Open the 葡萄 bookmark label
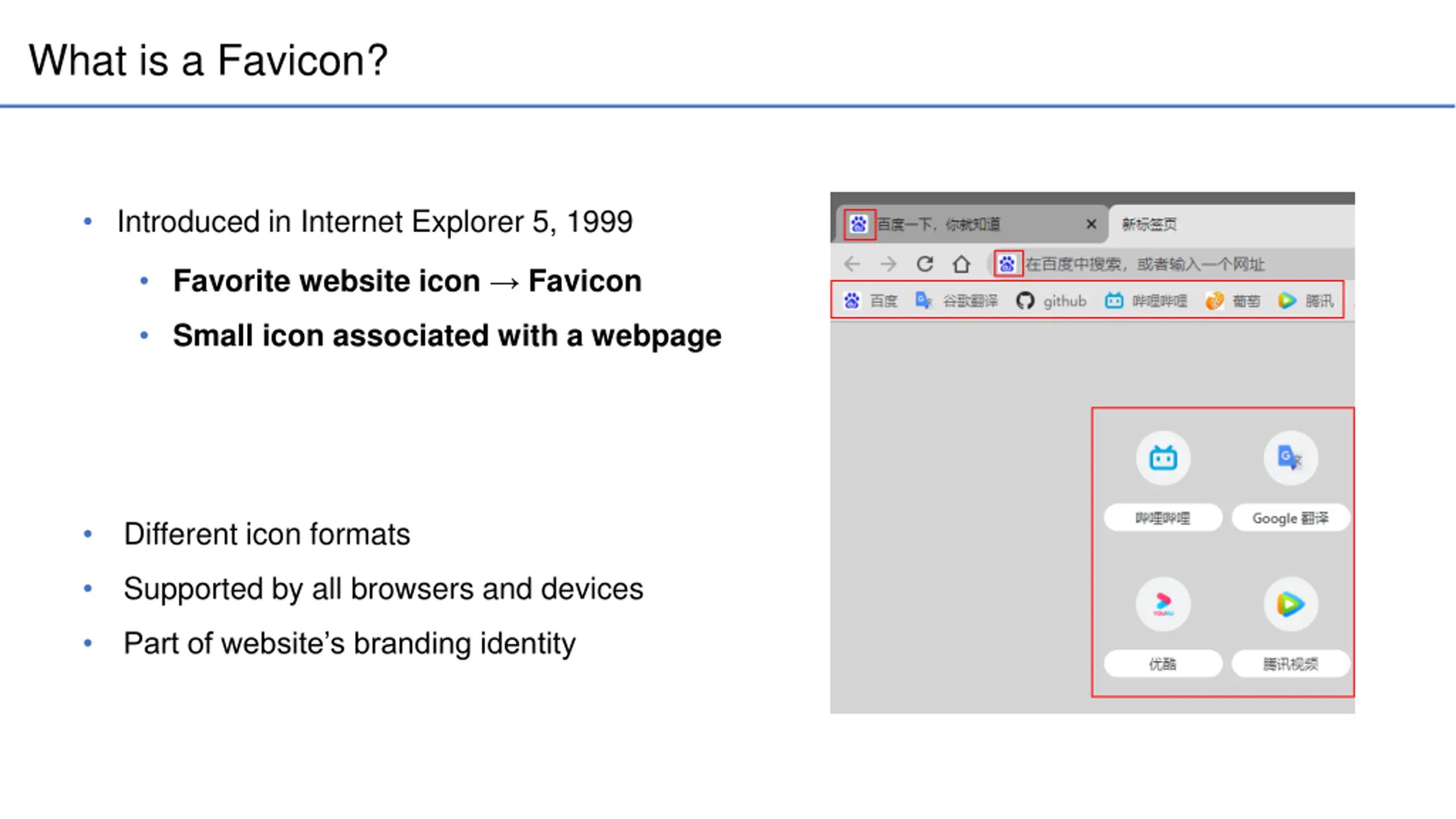This screenshot has height=819, width=1456. click(x=1246, y=301)
